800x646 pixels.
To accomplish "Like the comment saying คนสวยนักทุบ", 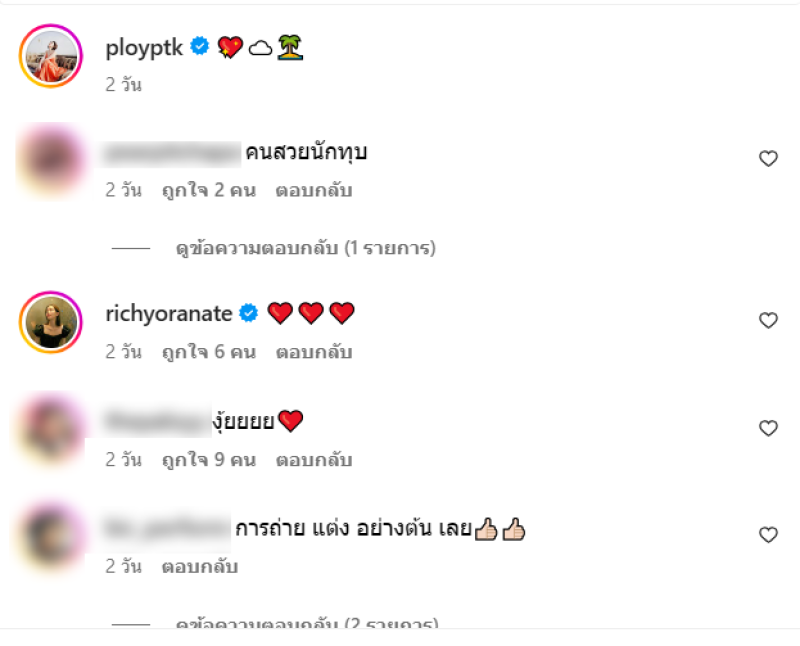I will click(x=768, y=159).
